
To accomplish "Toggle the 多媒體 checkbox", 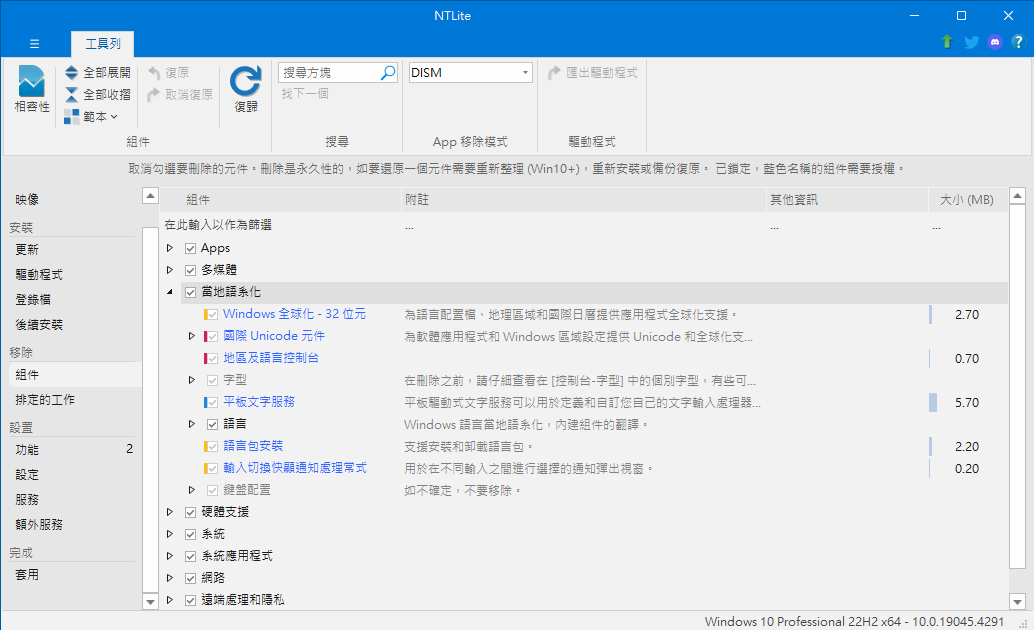I will pos(191,270).
